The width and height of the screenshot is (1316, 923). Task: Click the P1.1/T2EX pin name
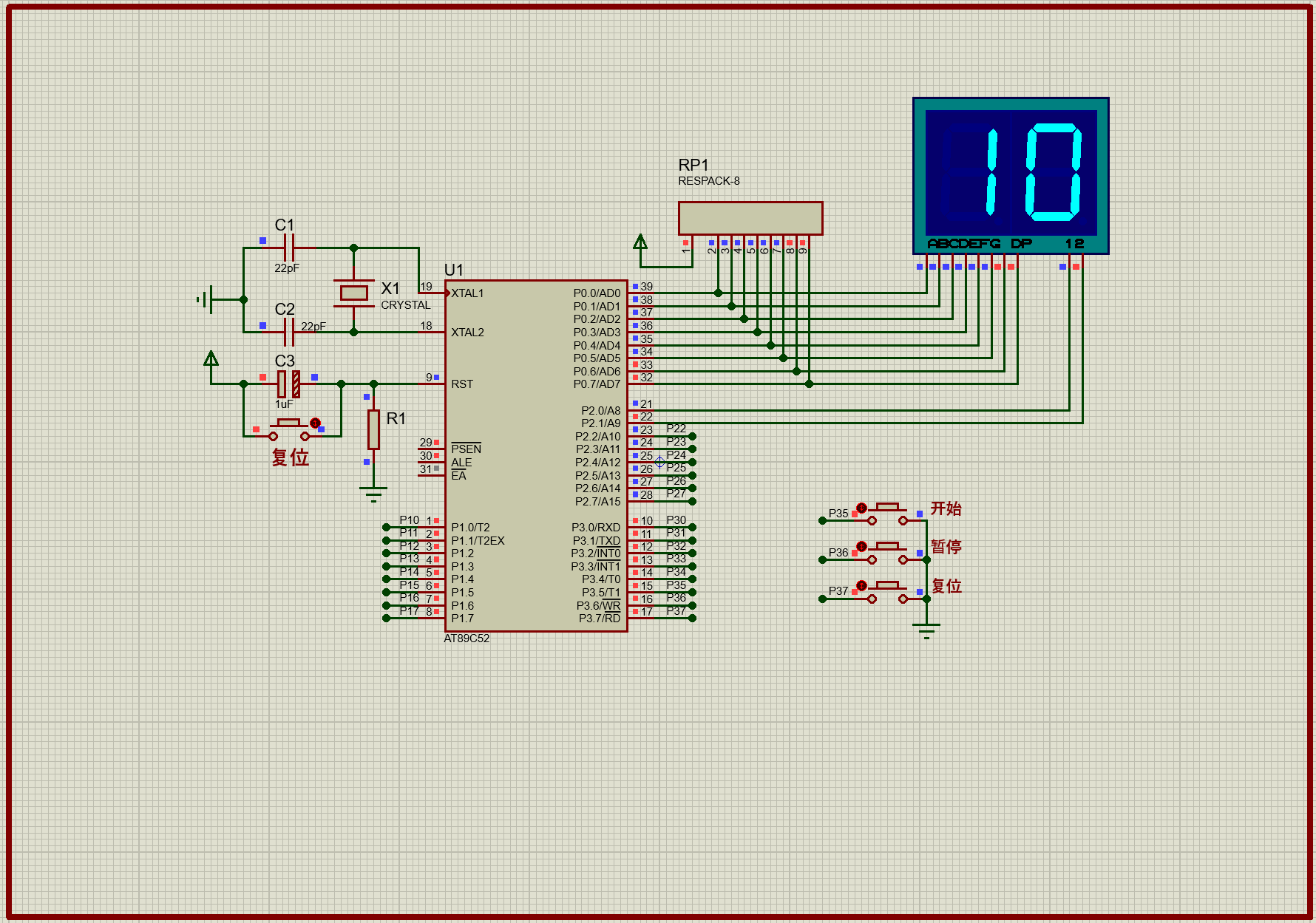coord(478,541)
